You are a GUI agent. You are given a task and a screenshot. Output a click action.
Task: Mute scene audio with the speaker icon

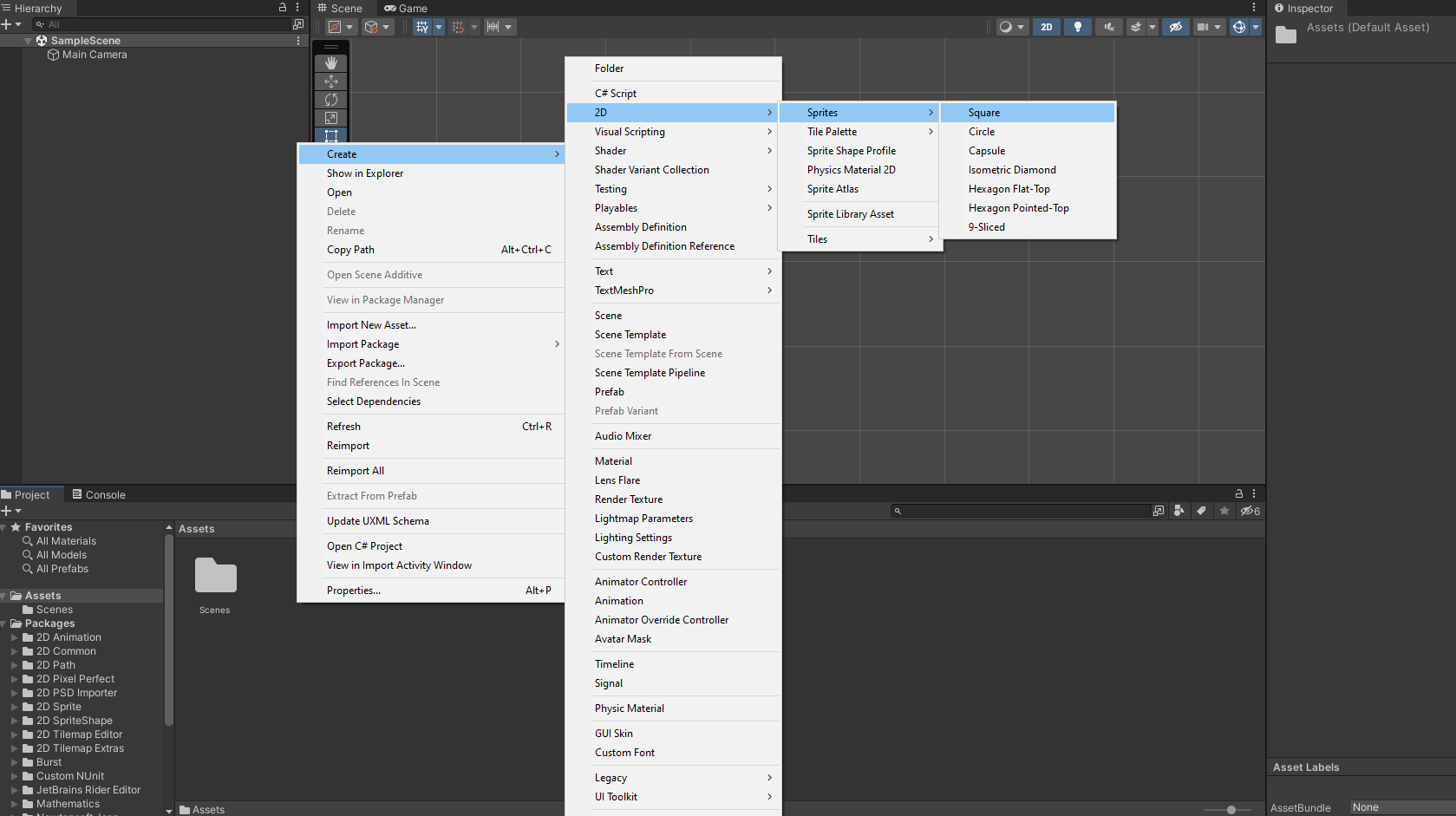pyautogui.click(x=1108, y=27)
